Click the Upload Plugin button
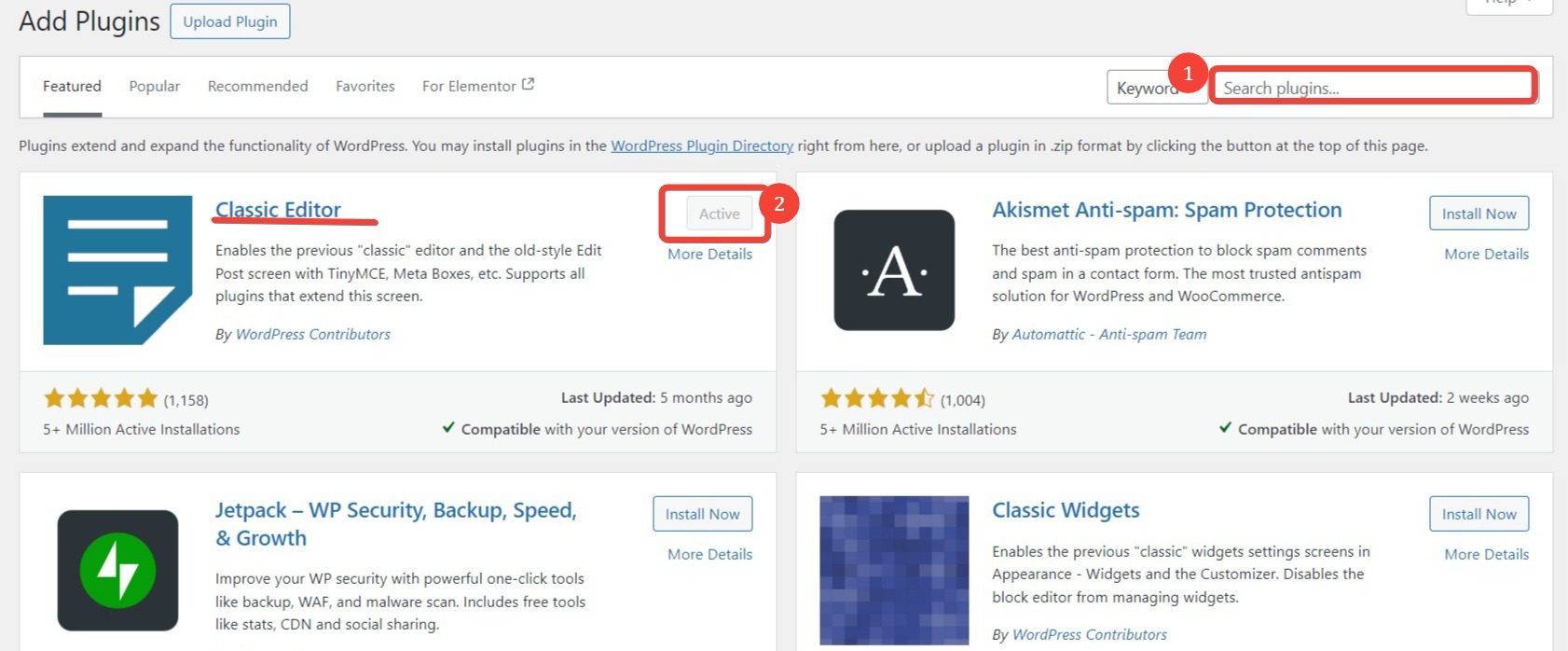This screenshot has width=1568, height=651. (230, 21)
